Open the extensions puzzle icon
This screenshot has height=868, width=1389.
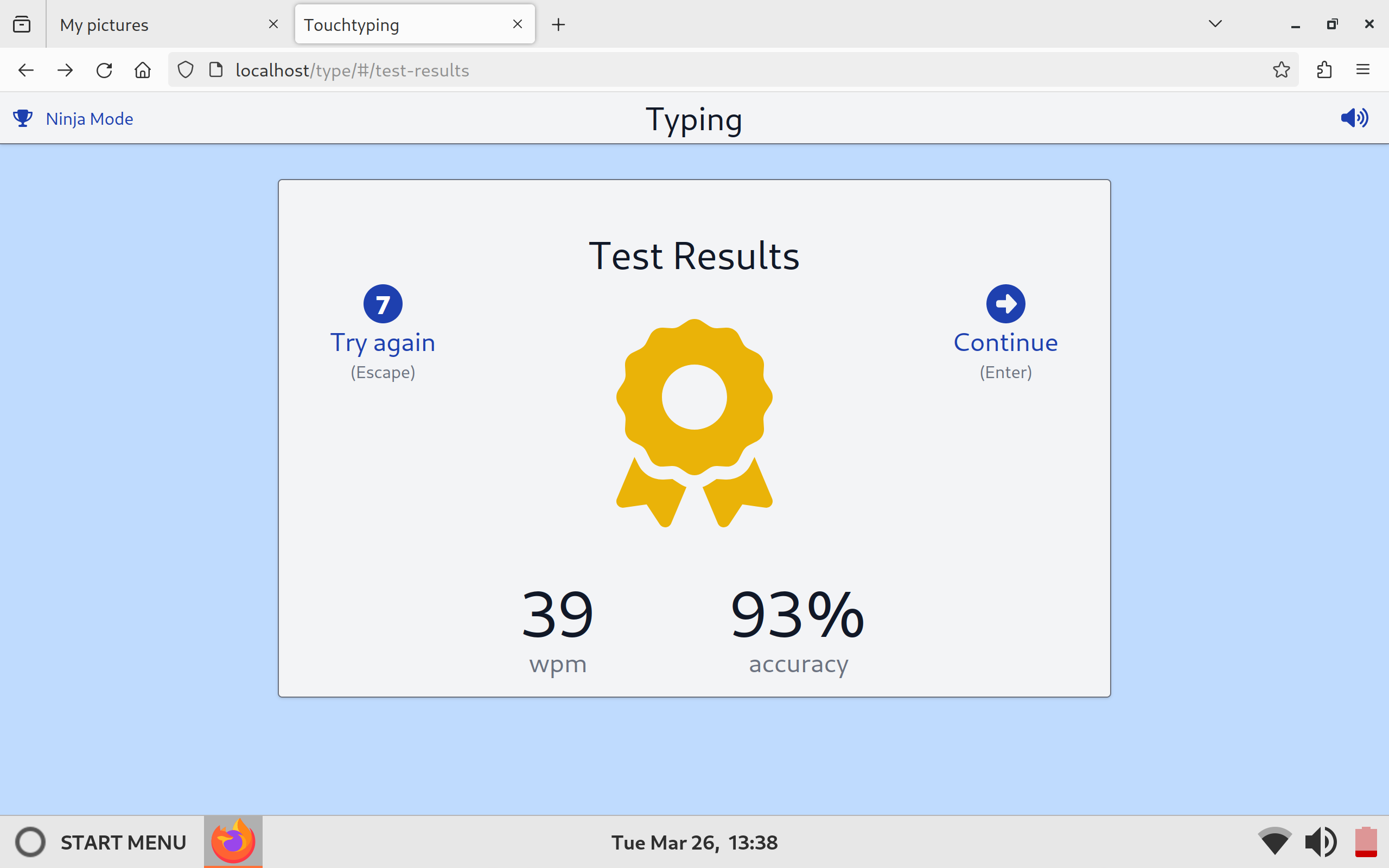(1324, 70)
